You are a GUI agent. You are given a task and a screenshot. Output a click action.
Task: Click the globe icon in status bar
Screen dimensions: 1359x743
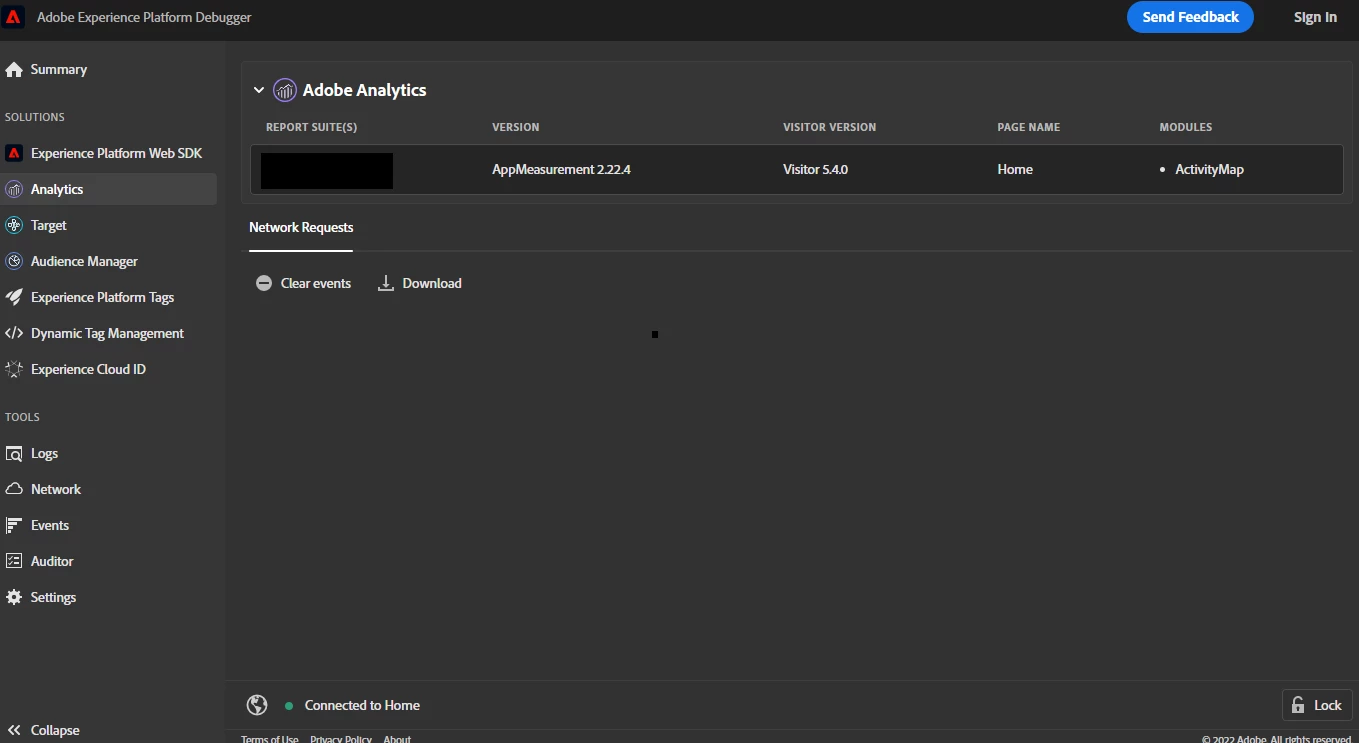257,705
